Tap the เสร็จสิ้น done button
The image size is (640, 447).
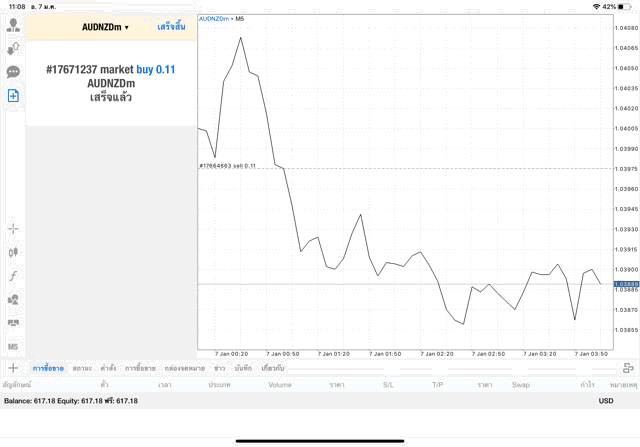[x=171, y=27]
